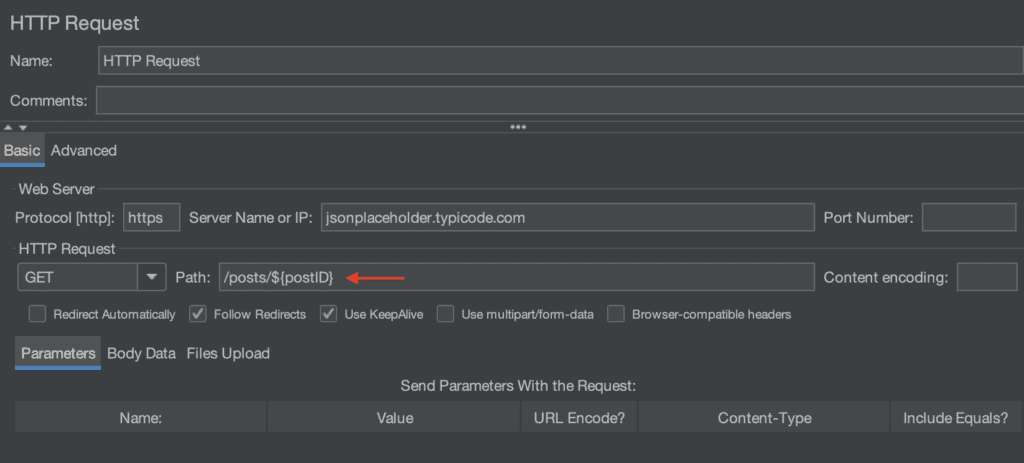Open the HTTP method dropdown arrow
Viewport: 1024px width, 463px height.
(x=152, y=278)
